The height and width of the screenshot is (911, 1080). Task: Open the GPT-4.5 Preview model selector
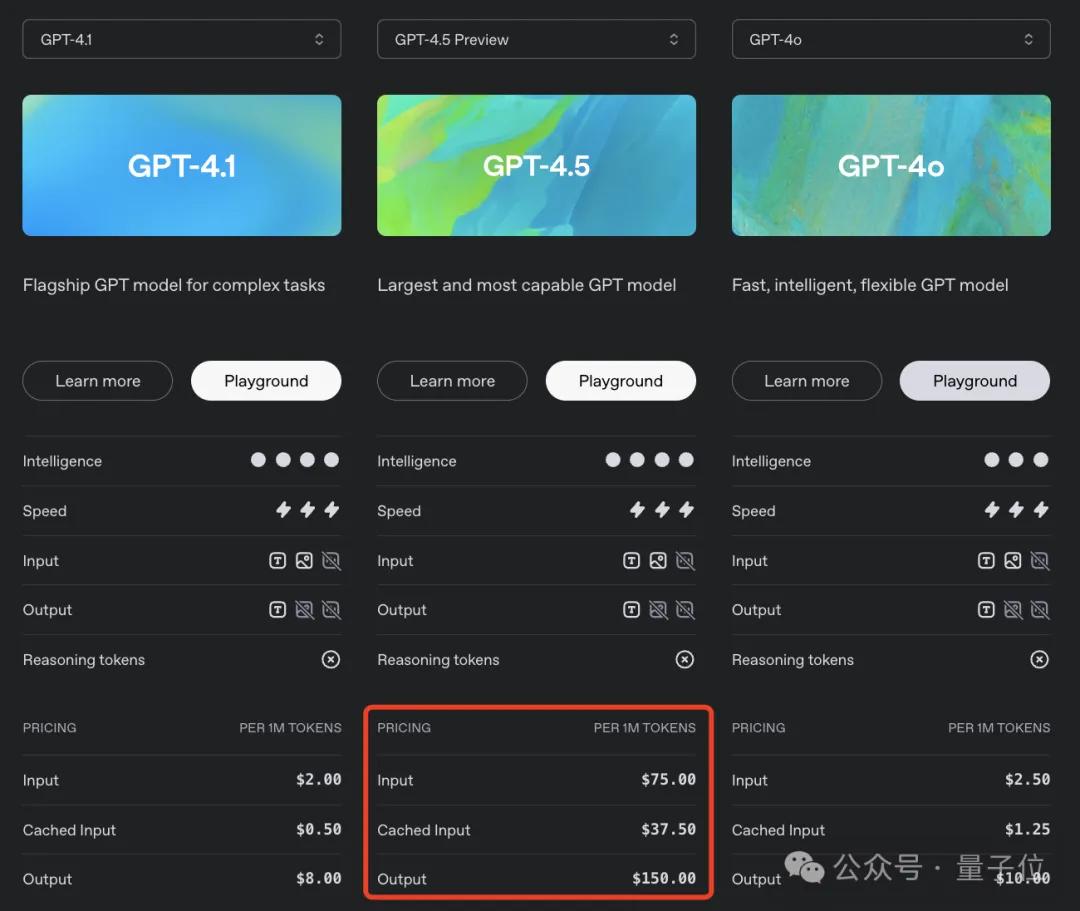point(536,39)
